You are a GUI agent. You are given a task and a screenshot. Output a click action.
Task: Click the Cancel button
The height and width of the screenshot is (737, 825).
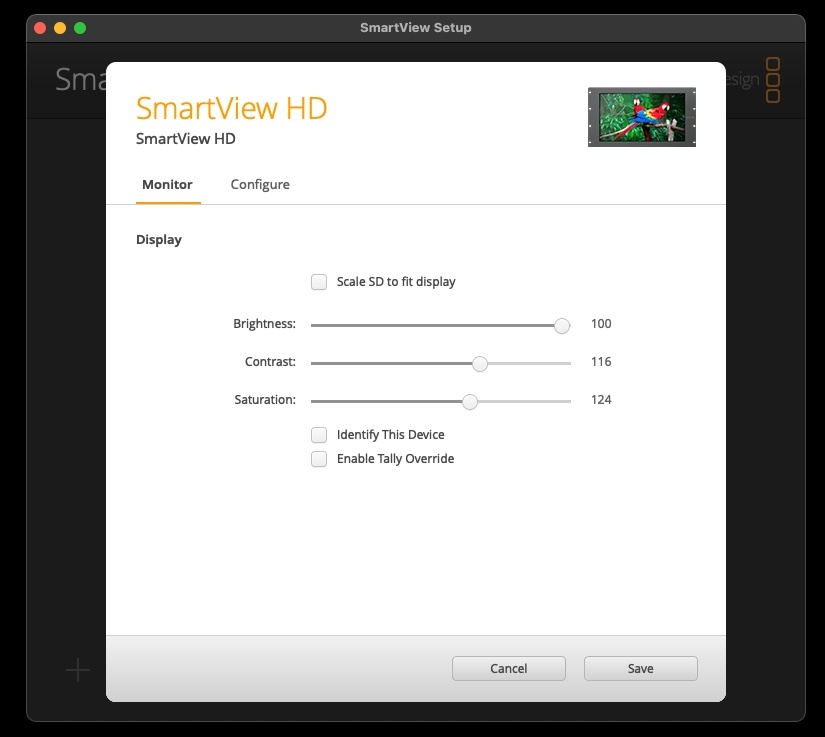point(509,668)
